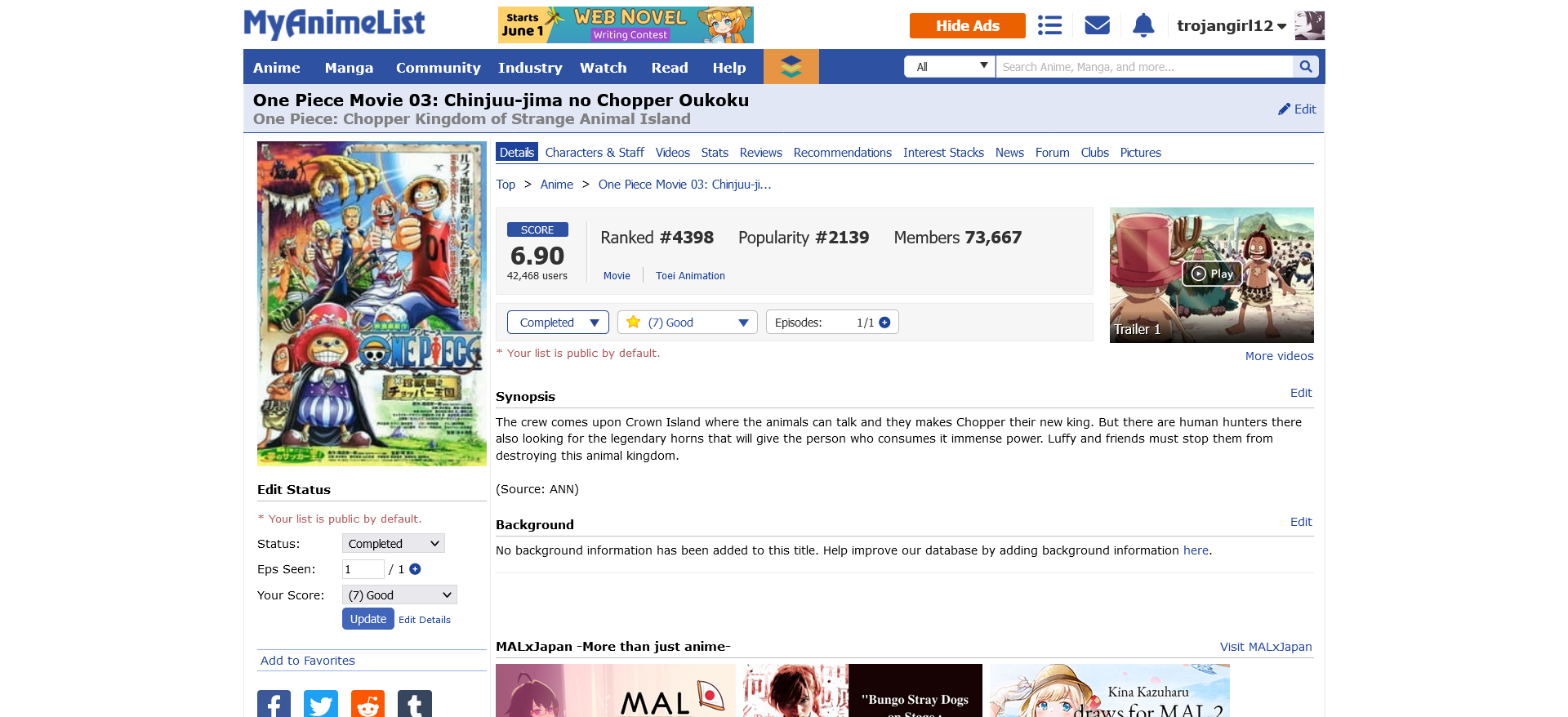Open Your Score select in Edit Status
This screenshot has height=717, width=1568.
pos(399,595)
